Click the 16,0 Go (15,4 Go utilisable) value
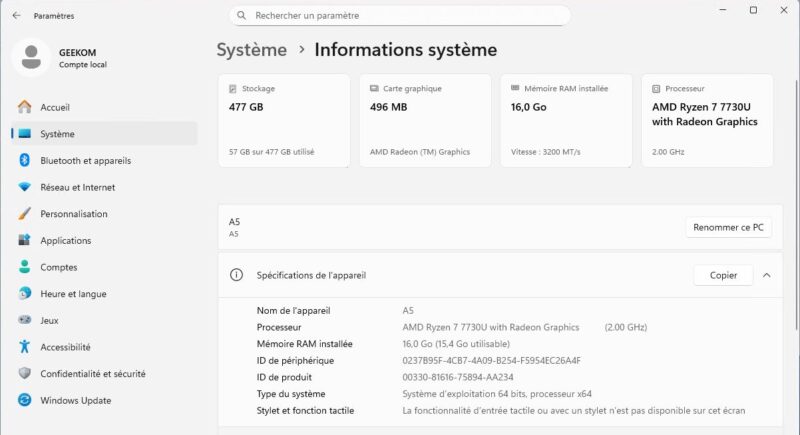This screenshot has height=435, width=800. (456, 344)
